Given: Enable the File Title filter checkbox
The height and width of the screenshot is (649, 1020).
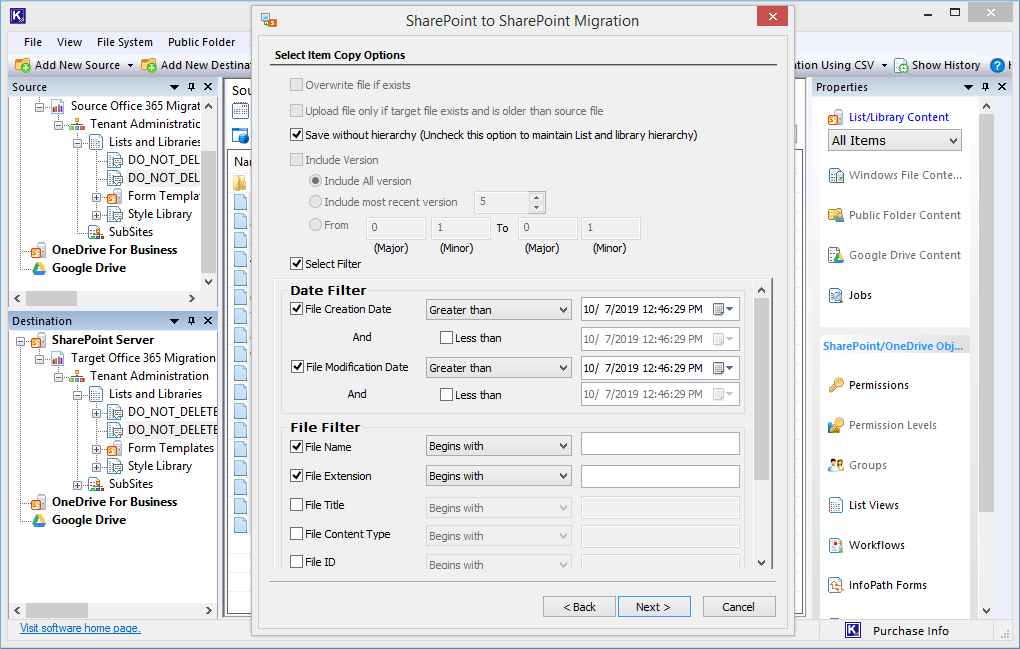Looking at the screenshot, I should [x=297, y=505].
